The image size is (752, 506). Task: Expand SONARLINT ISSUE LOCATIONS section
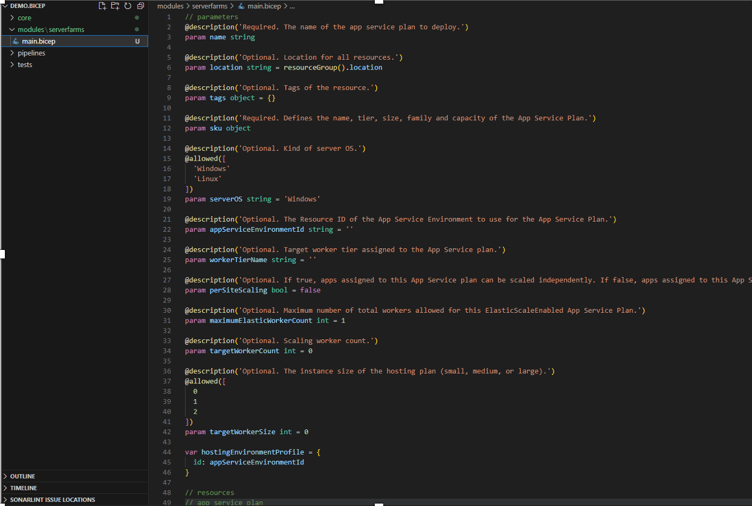pos(5,500)
